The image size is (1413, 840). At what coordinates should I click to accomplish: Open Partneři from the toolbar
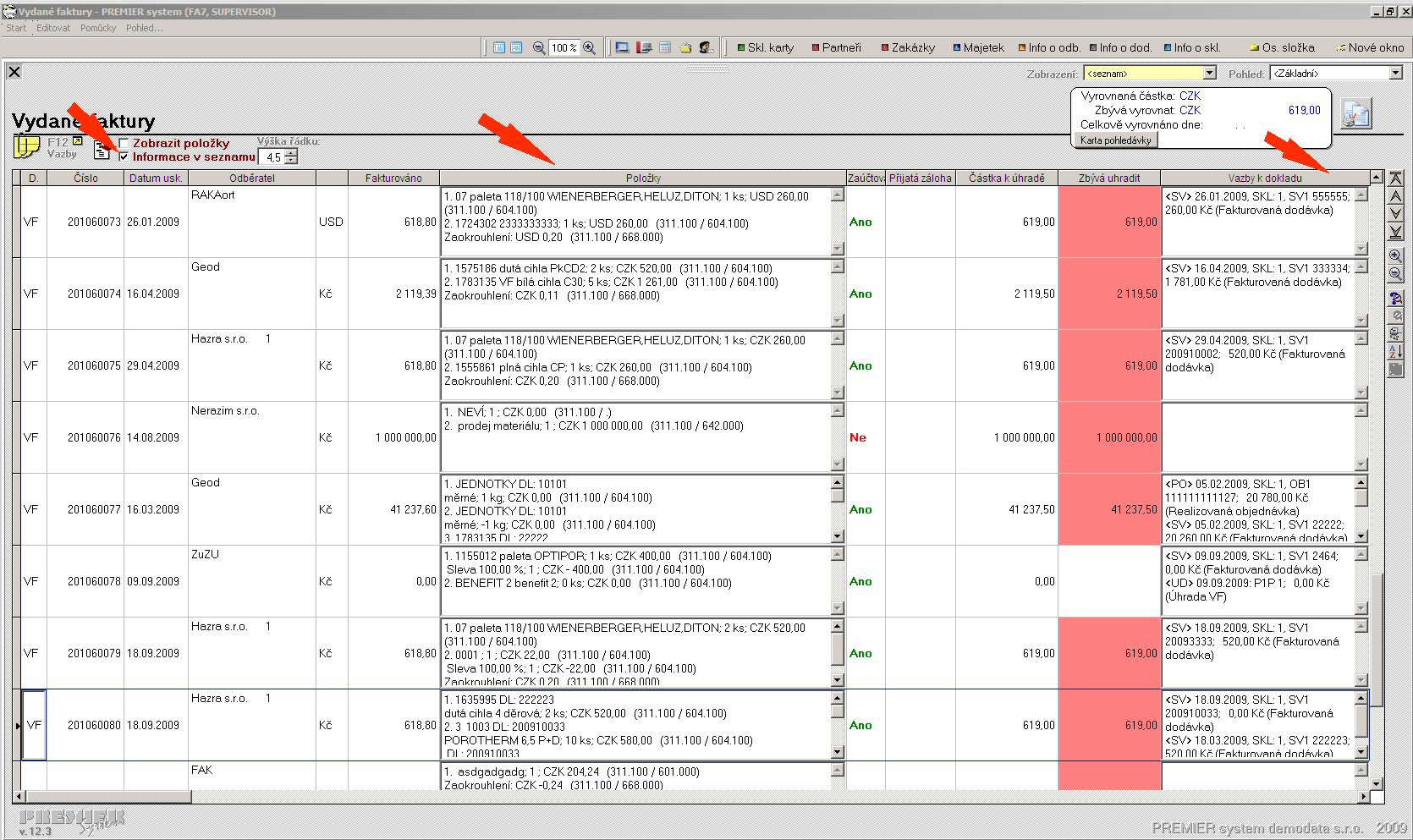tap(836, 48)
